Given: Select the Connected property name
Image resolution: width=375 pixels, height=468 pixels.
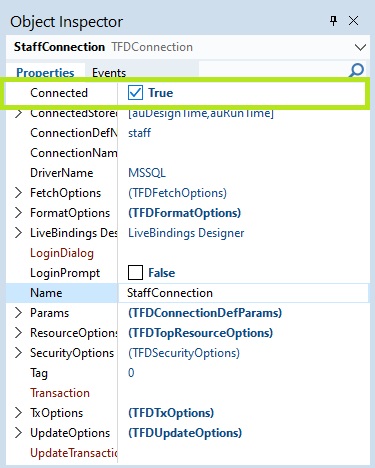Looking at the screenshot, I should [x=59, y=93].
